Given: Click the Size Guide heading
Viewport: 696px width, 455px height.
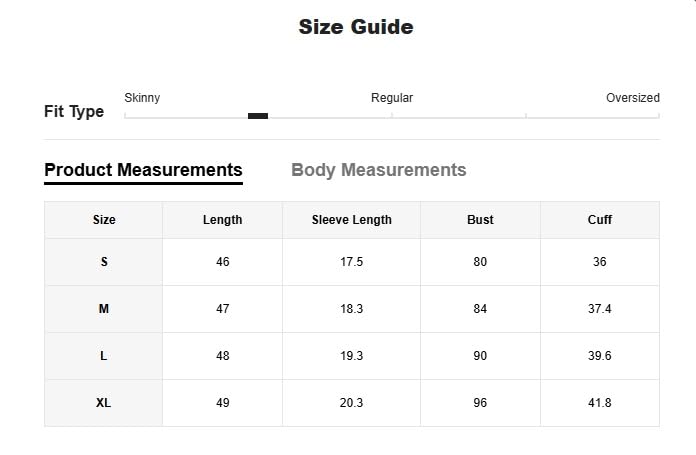Looking at the screenshot, I should point(356,27).
